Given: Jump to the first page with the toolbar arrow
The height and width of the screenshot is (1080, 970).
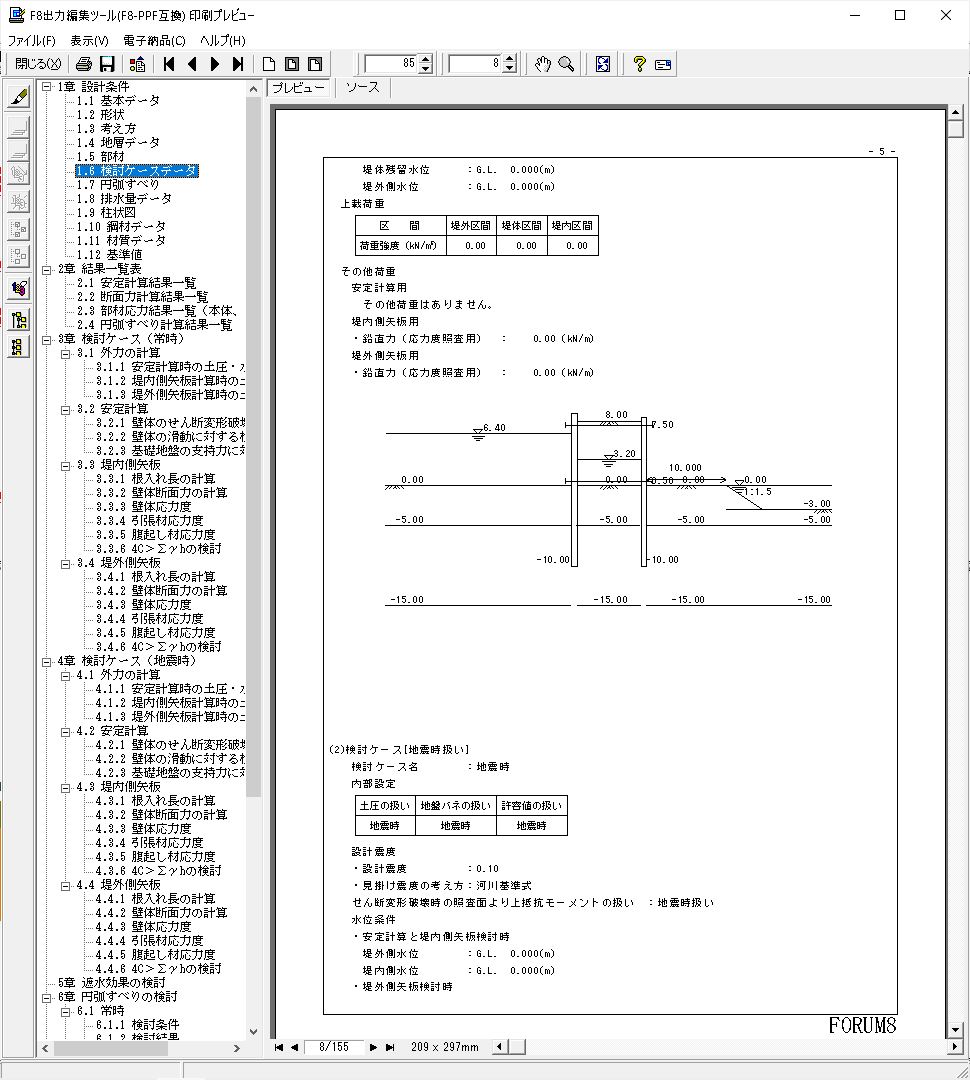Looking at the screenshot, I should 169,64.
